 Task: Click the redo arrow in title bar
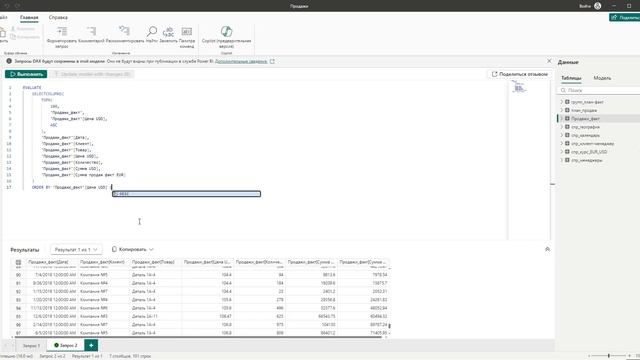18,6
